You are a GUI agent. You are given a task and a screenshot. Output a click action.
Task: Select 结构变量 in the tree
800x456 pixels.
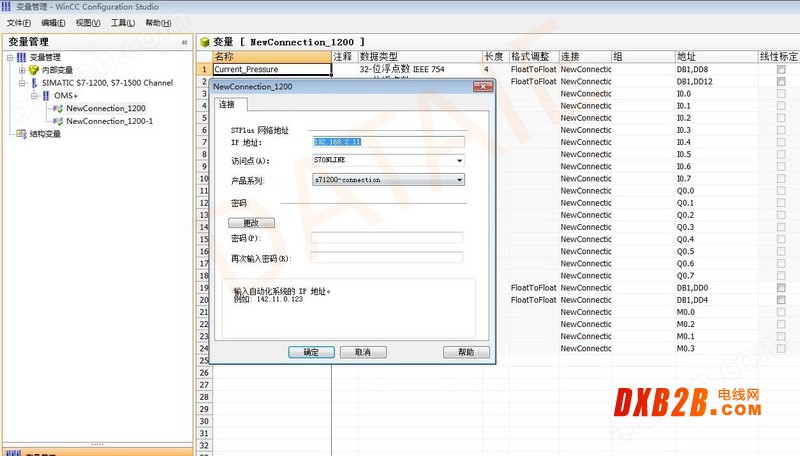[x=45, y=134]
